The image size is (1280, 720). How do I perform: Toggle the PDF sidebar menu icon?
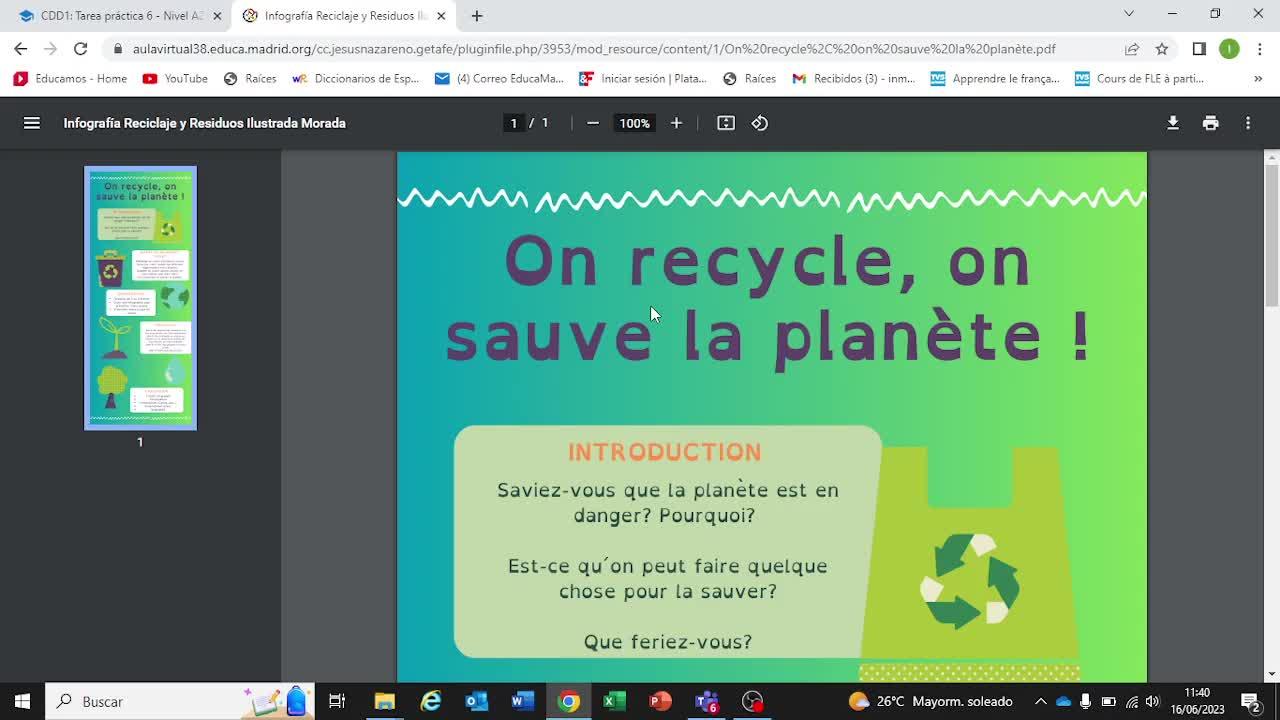pyautogui.click(x=32, y=123)
